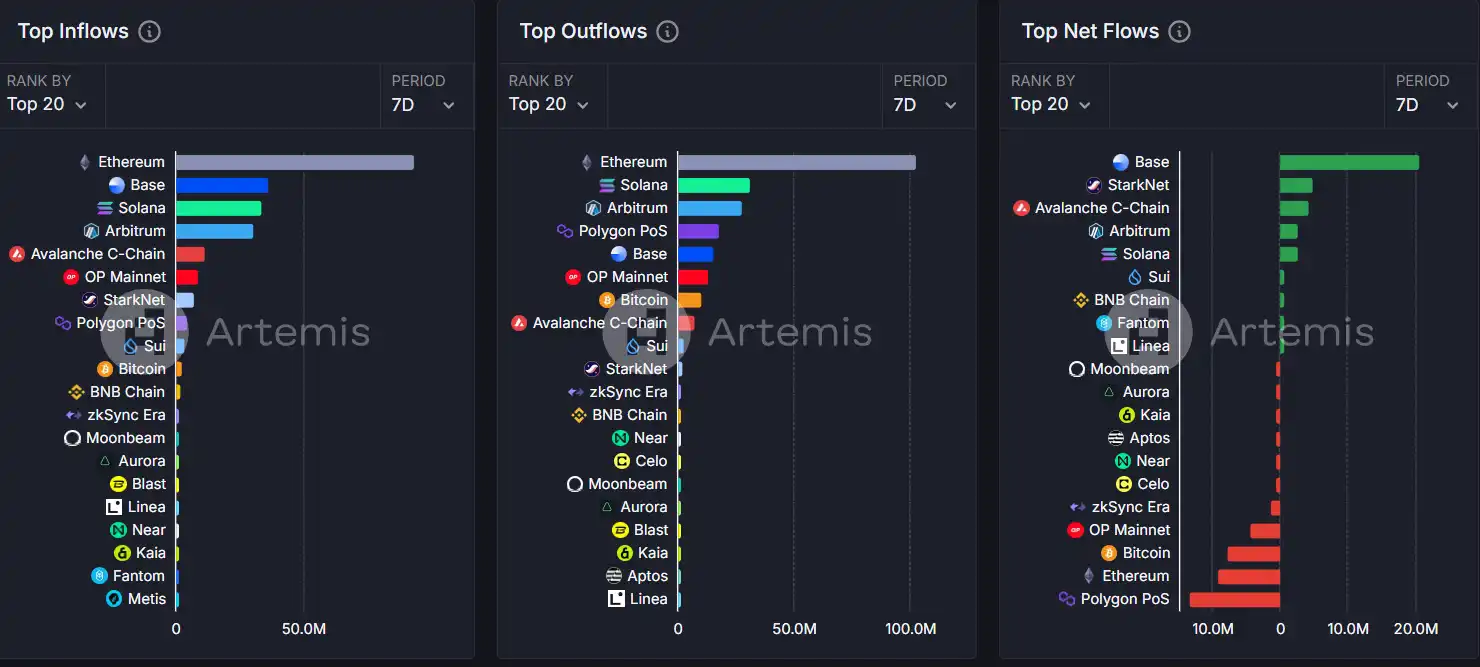Click the Base logo in Top Net Flows

pyautogui.click(x=1121, y=162)
